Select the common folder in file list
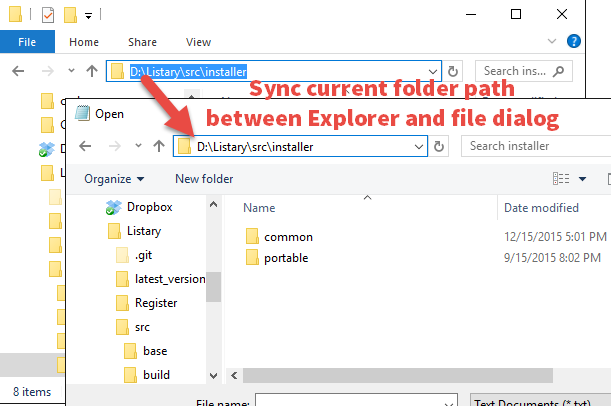Screen dimensions: 611x406 point(288,237)
